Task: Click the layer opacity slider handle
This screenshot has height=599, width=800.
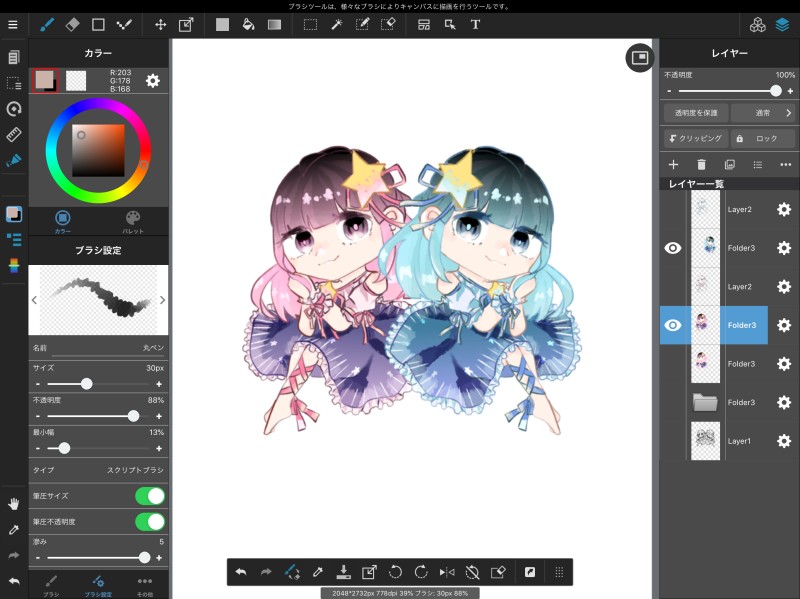Action: pos(776,91)
